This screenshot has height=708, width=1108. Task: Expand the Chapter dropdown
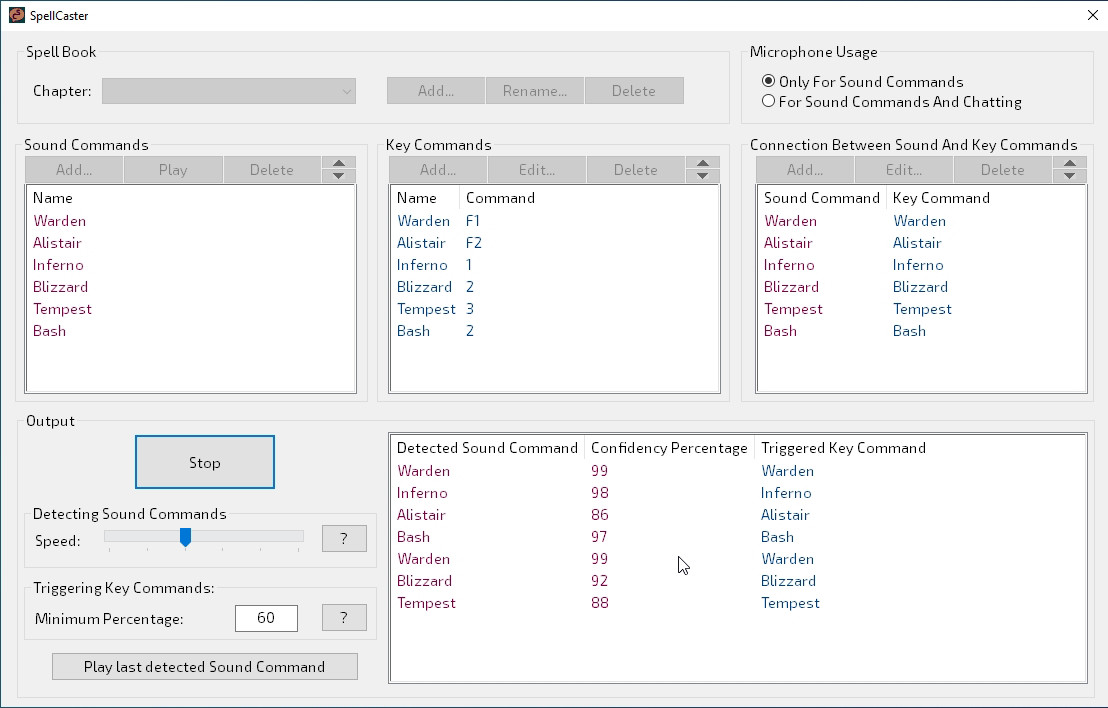(229, 91)
